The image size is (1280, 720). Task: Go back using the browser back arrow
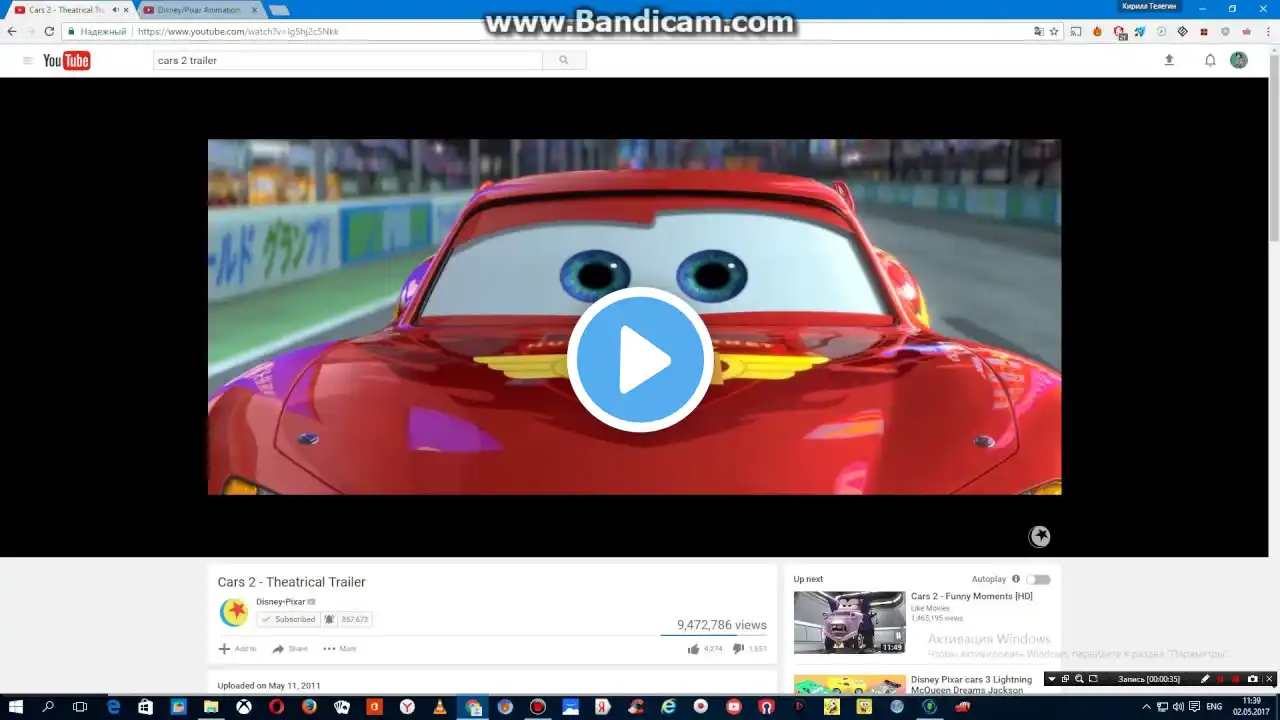[x=12, y=31]
